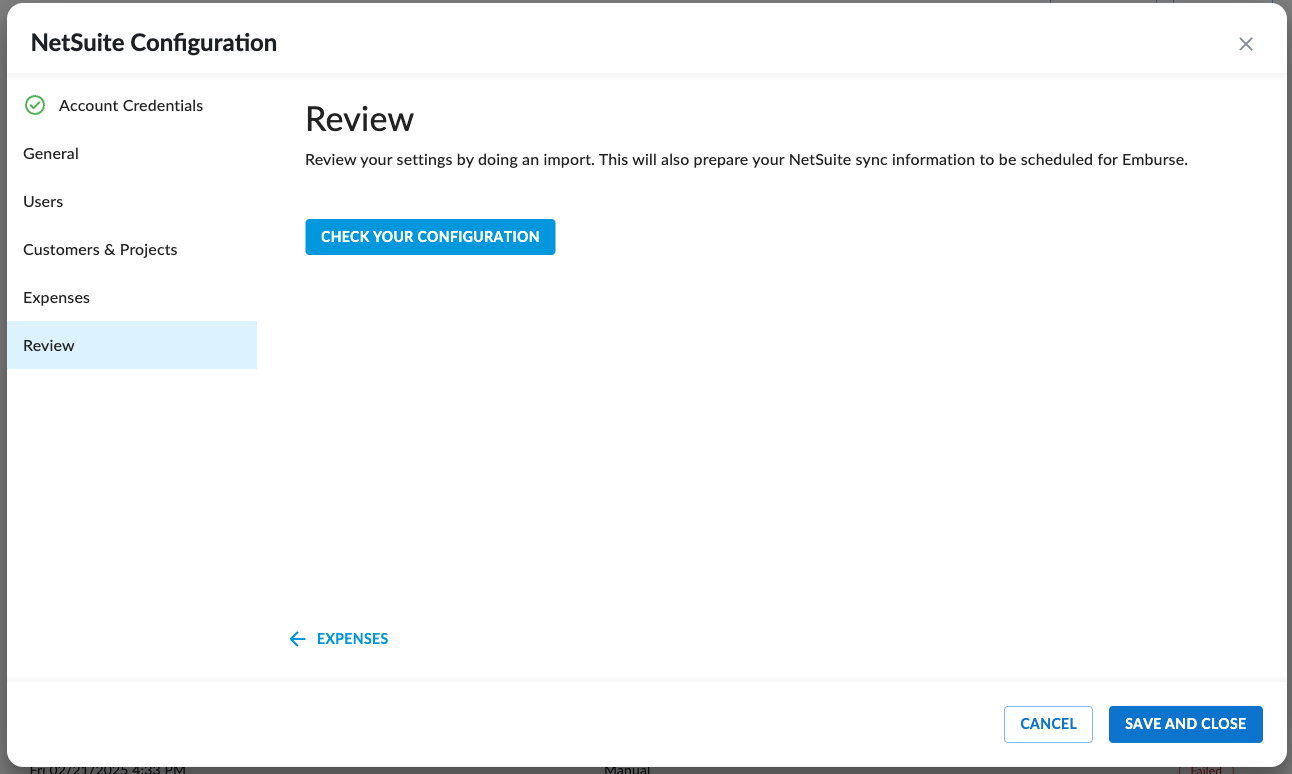Click the 'Review your settings' description text
This screenshot has height=774, width=1292.
coord(746,160)
